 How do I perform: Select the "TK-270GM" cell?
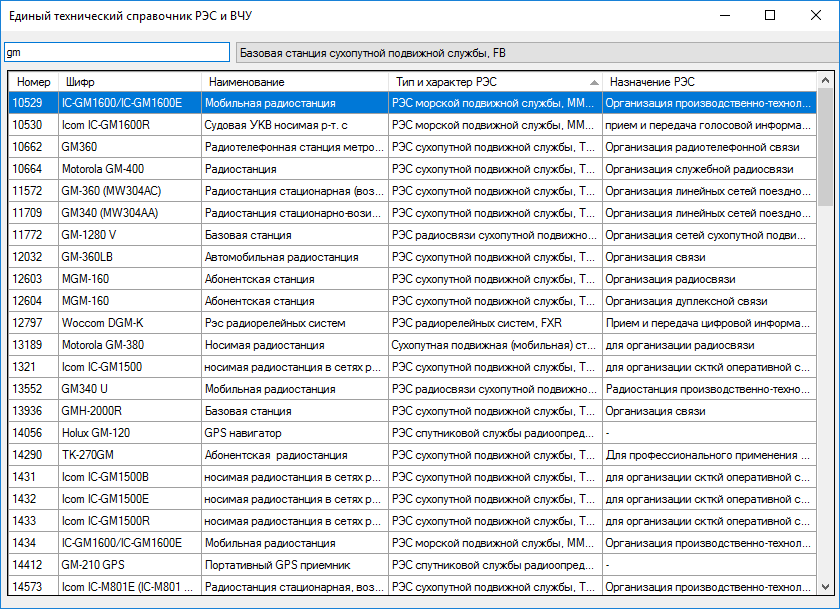[x=130, y=454]
